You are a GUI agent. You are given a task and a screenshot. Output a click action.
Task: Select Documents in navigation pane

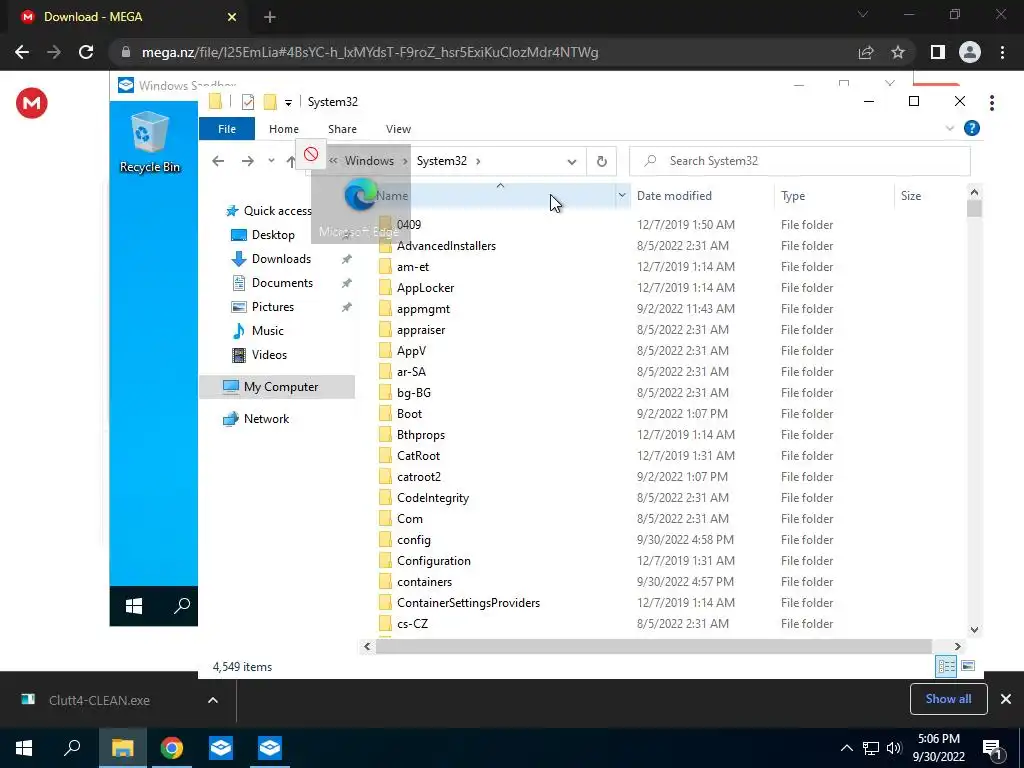282,283
